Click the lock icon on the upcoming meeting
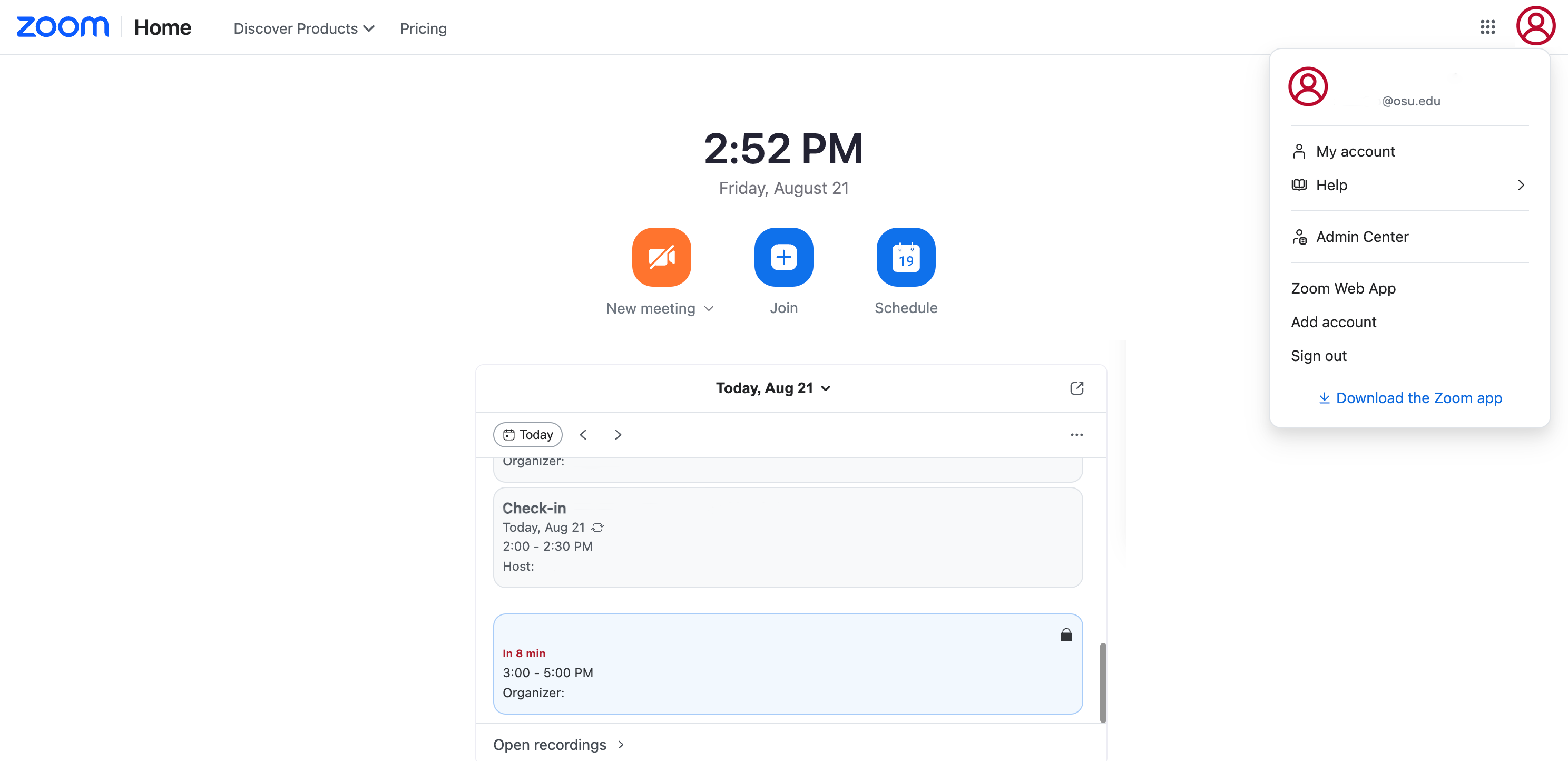 1066,635
